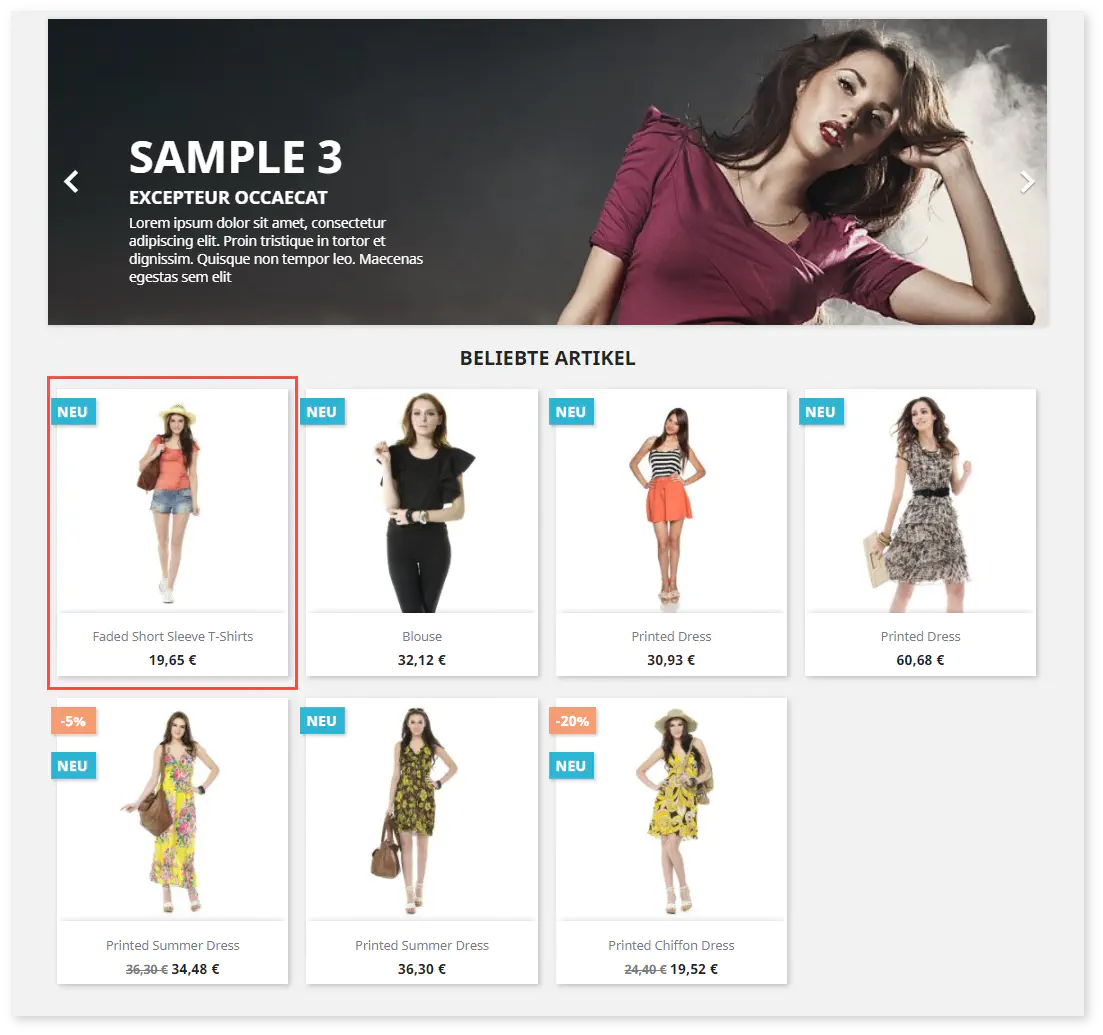
Task: Open the Blouse product title link
Action: (422, 636)
